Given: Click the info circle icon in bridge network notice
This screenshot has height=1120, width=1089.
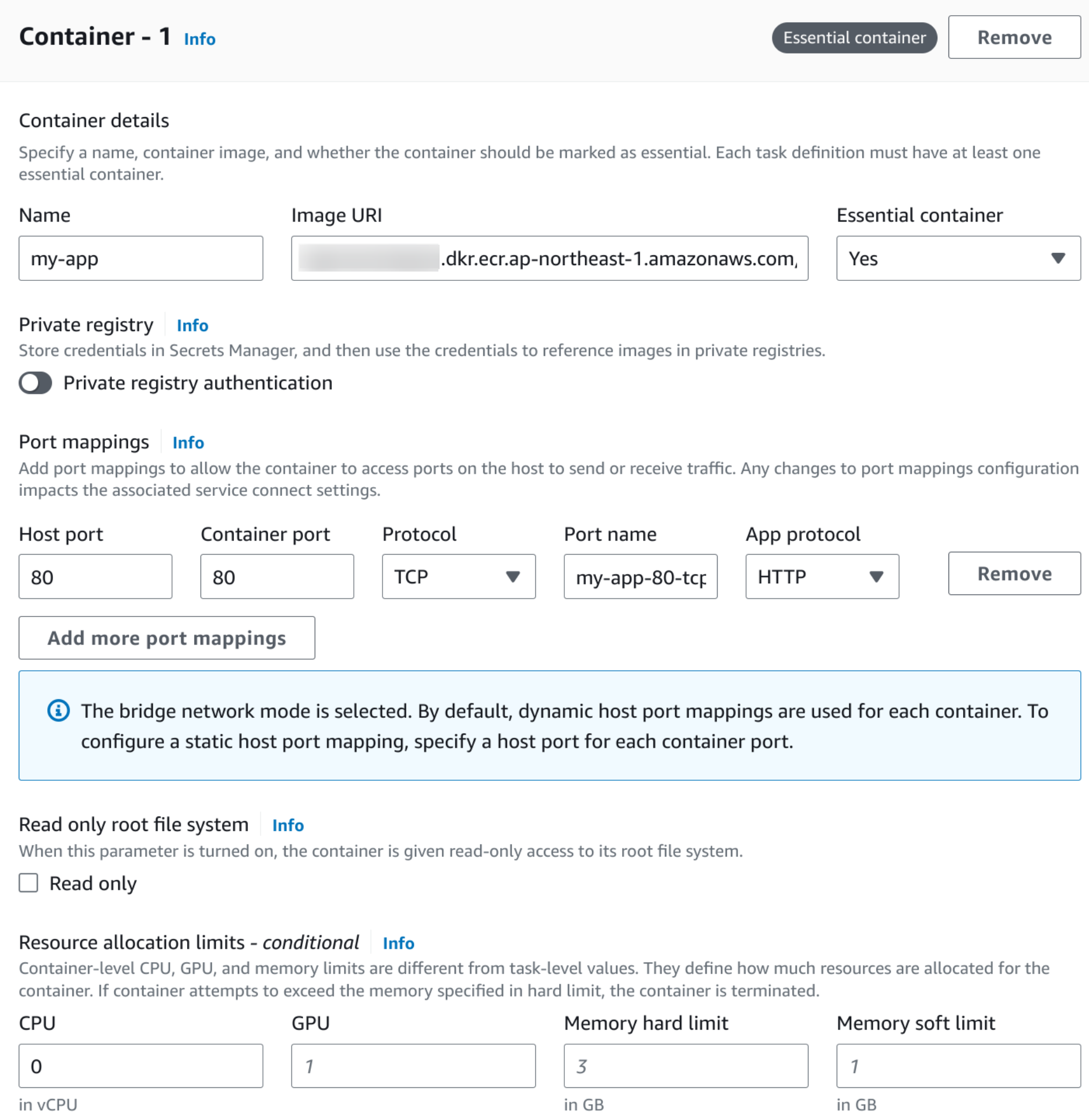Looking at the screenshot, I should 58,710.
